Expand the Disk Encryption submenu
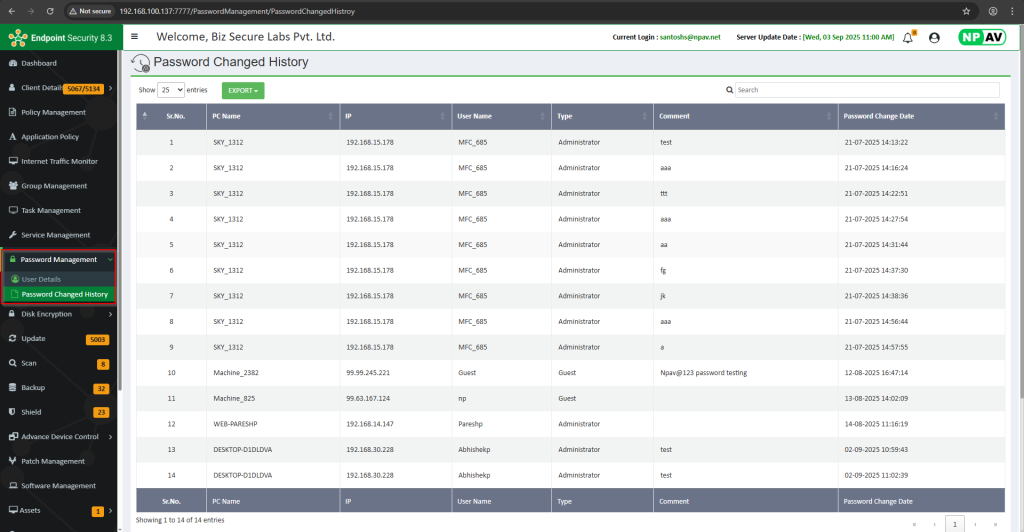Screen dimensions: 1024x532 tap(59, 314)
